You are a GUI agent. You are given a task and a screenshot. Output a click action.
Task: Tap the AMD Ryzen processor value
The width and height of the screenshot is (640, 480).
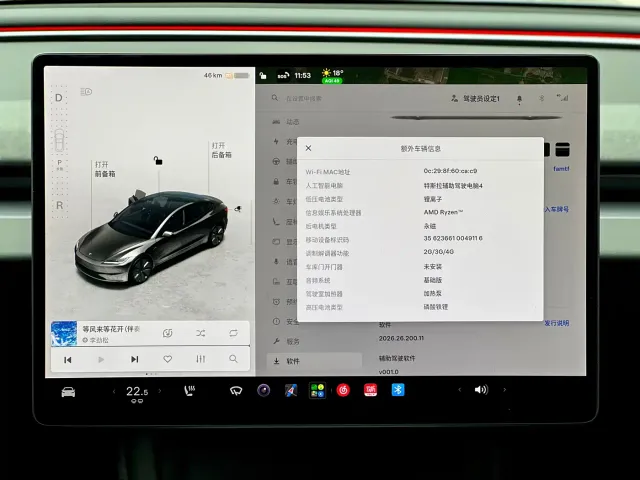coord(443,212)
